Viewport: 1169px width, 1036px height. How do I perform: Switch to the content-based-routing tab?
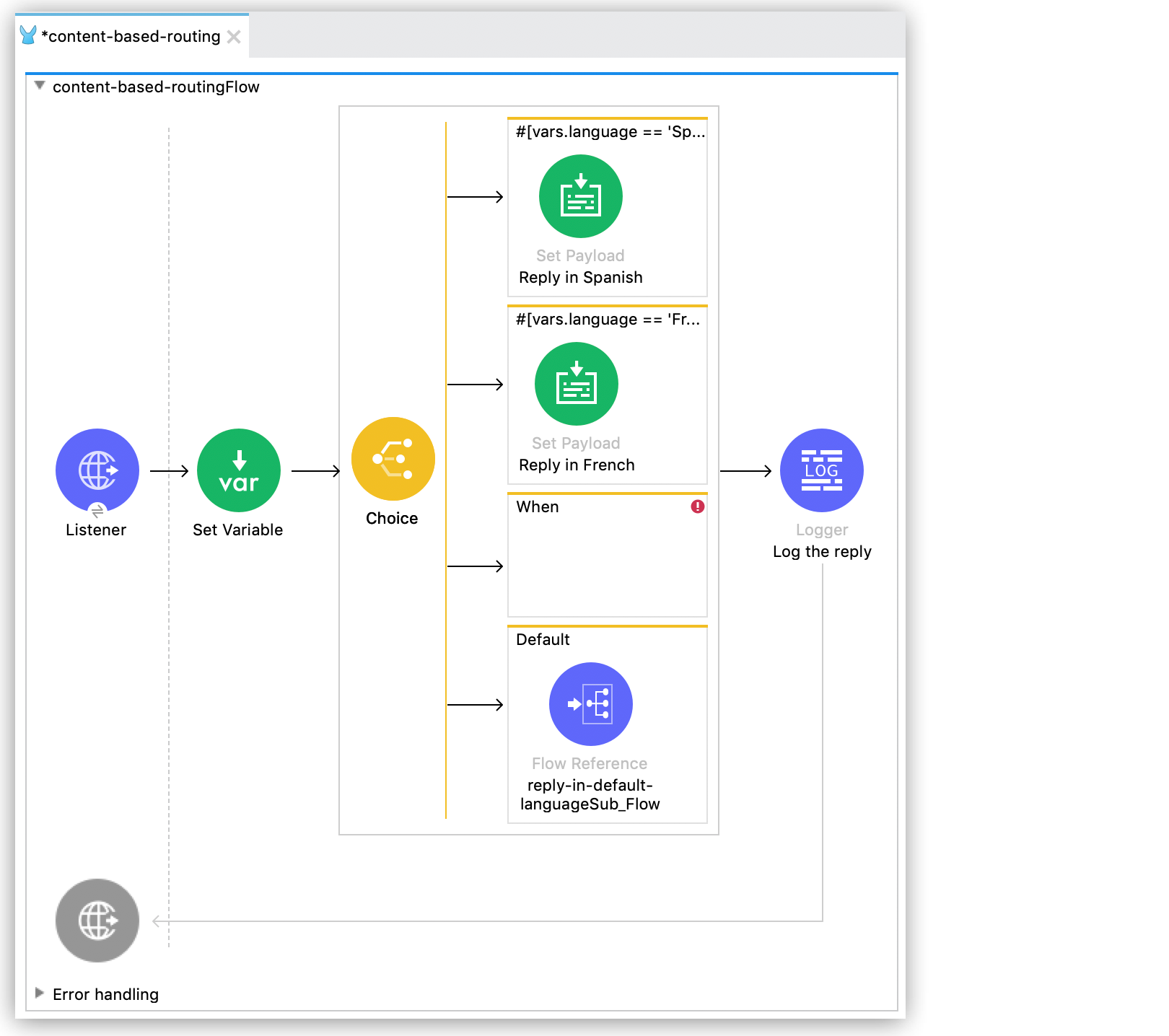pos(130,36)
